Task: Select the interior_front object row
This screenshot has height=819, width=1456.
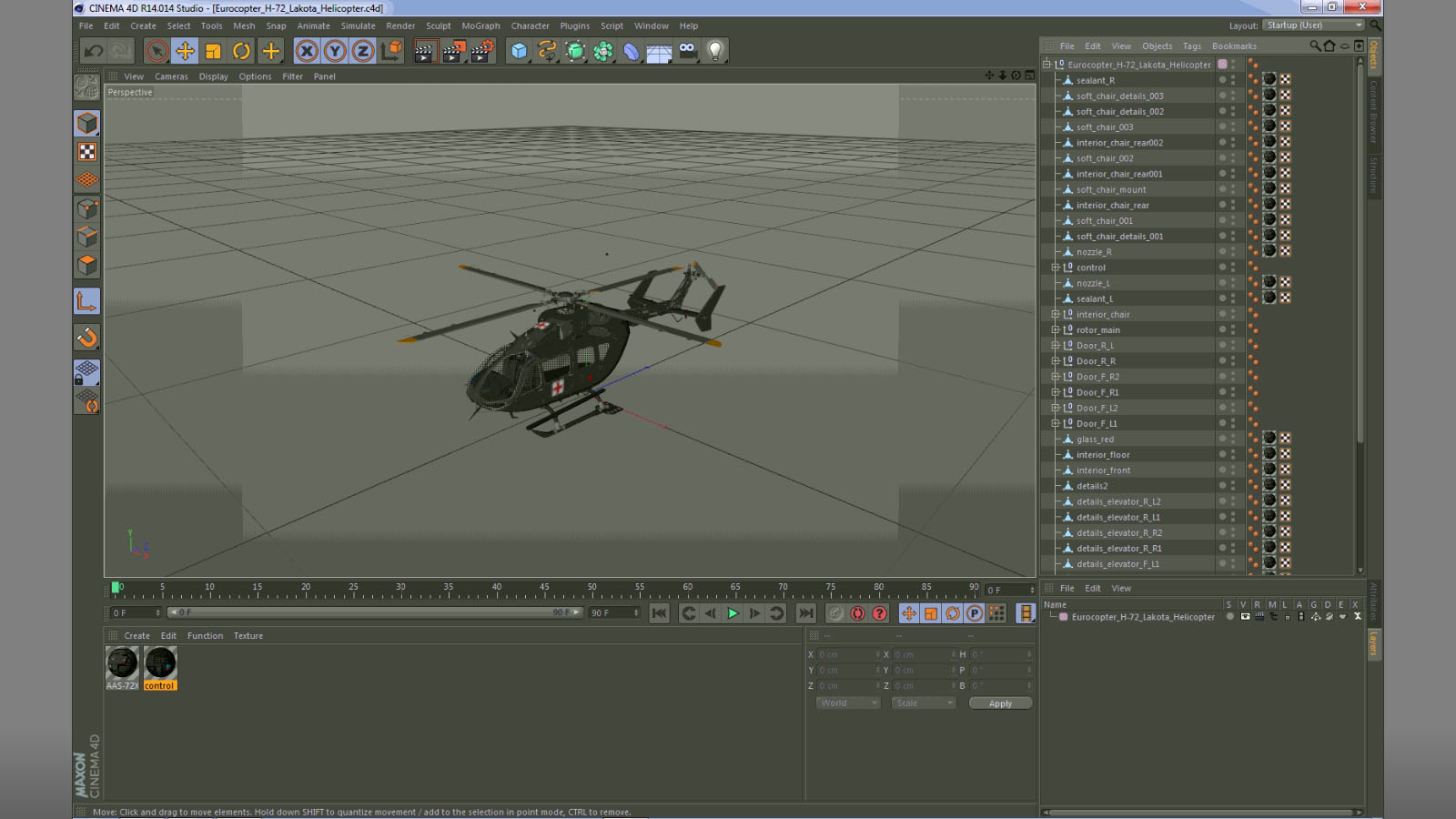Action: [x=1128, y=470]
